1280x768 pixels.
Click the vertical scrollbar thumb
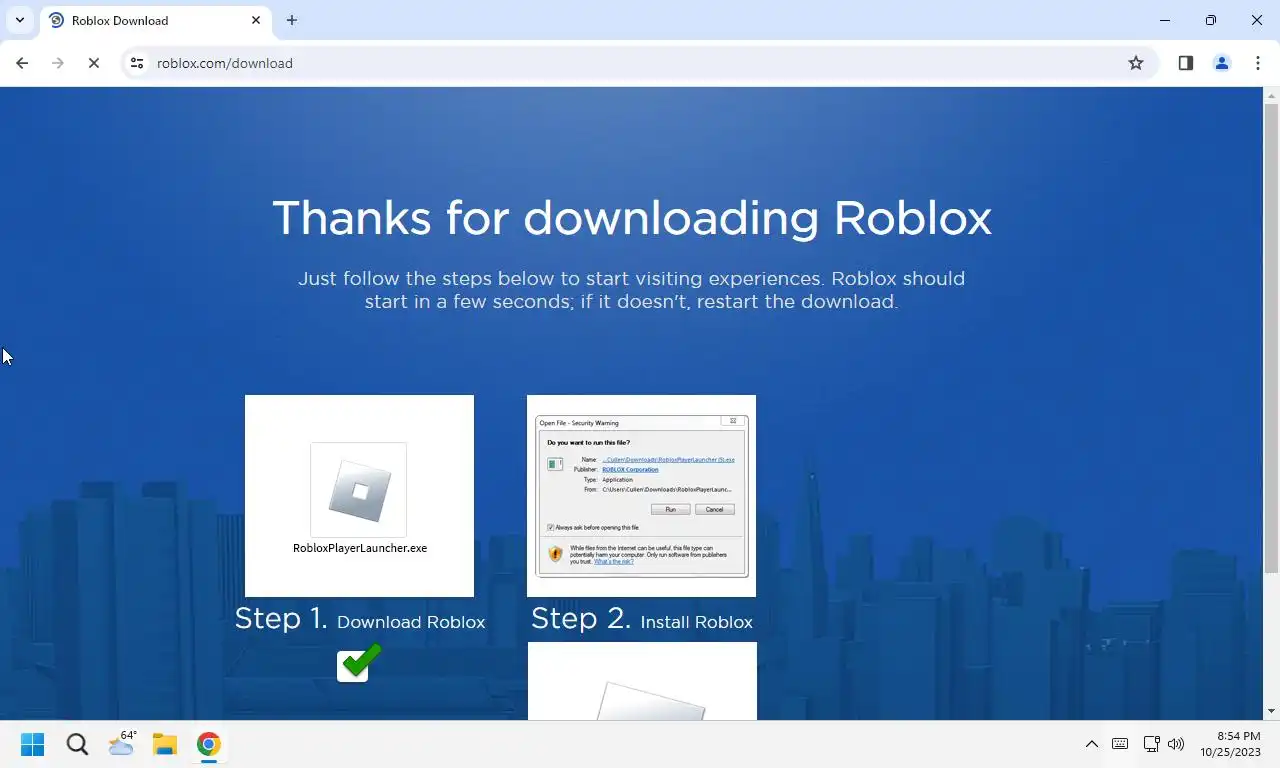click(1271, 338)
